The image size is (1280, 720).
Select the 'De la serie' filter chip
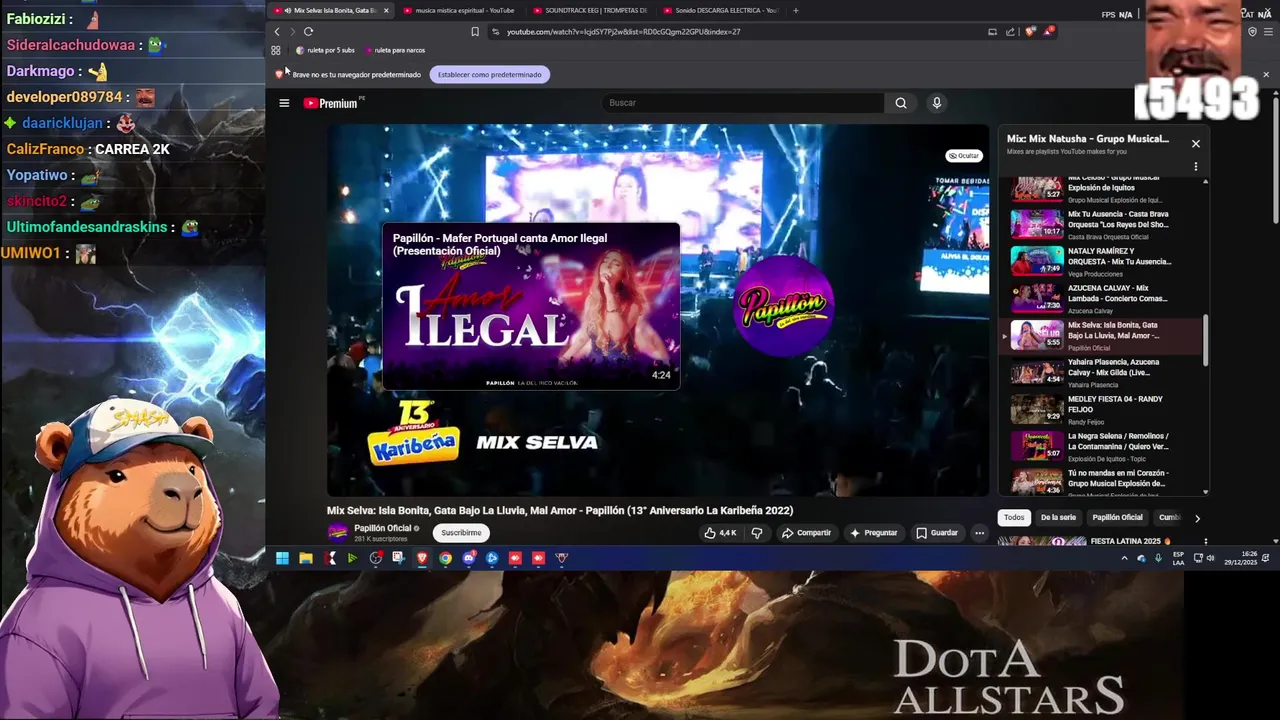click(1058, 518)
